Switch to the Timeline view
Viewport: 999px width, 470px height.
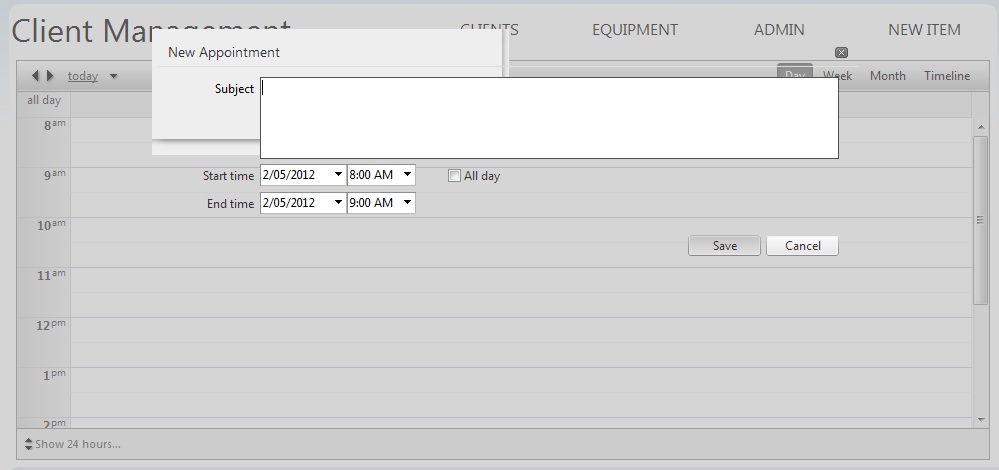click(946, 76)
